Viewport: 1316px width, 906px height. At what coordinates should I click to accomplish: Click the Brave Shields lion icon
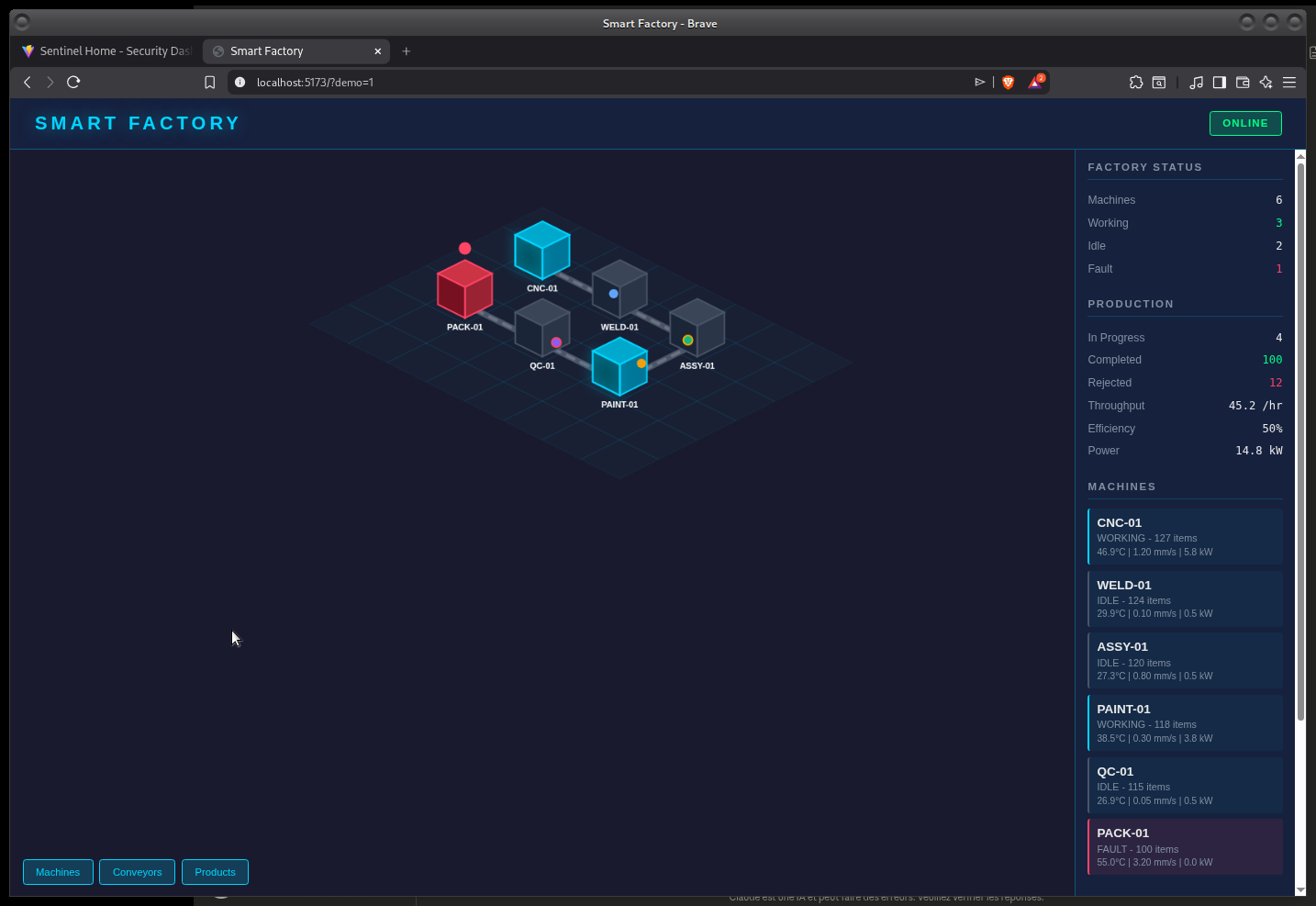(1008, 83)
